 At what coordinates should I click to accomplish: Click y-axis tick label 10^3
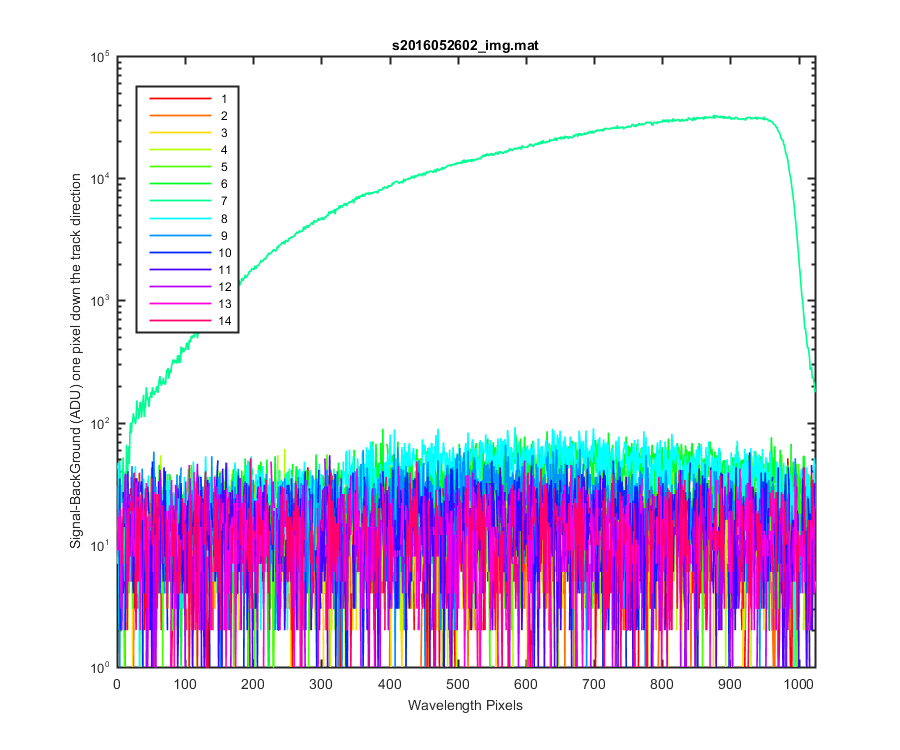click(100, 302)
